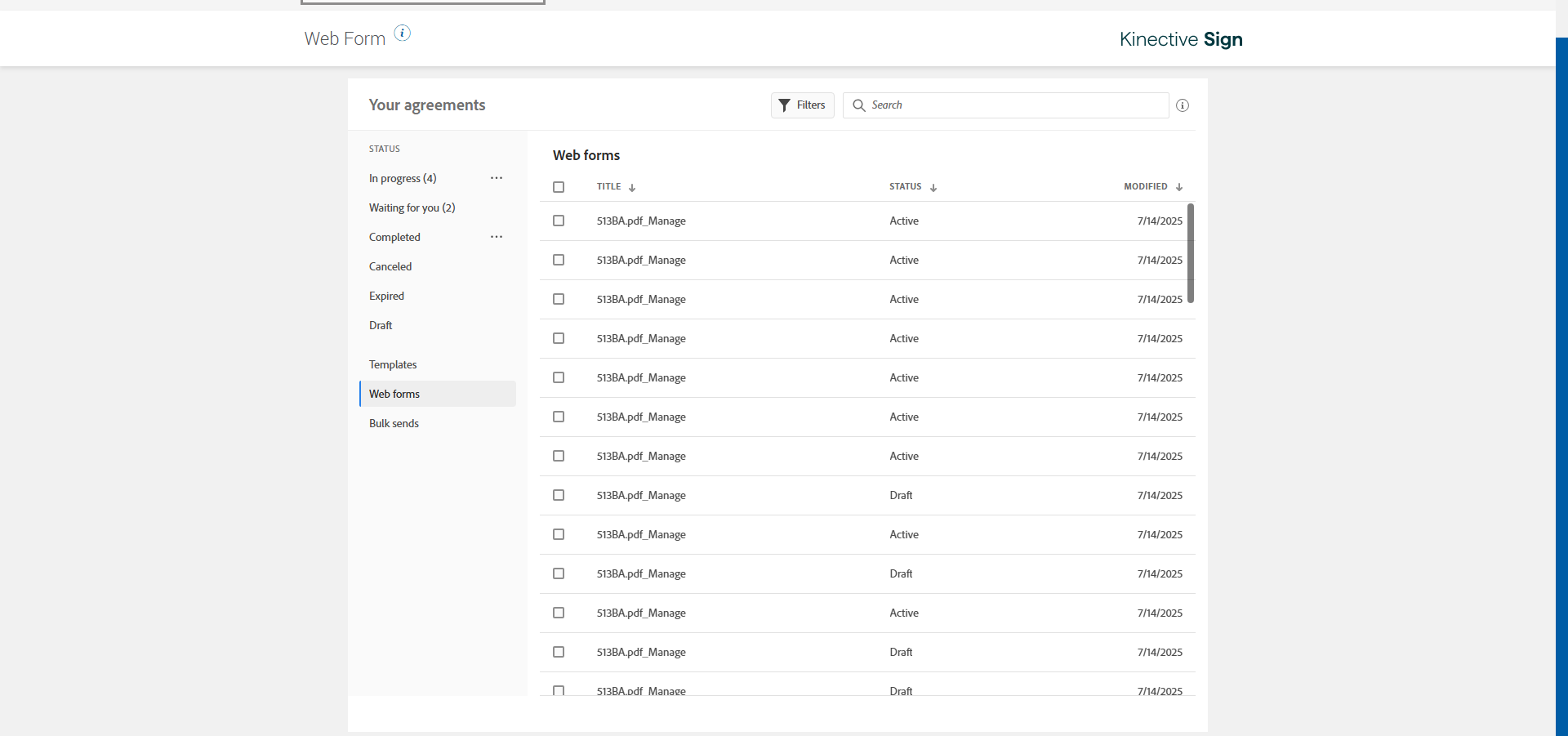Show Waiting for you agreements
The image size is (1568, 736).
(x=412, y=207)
